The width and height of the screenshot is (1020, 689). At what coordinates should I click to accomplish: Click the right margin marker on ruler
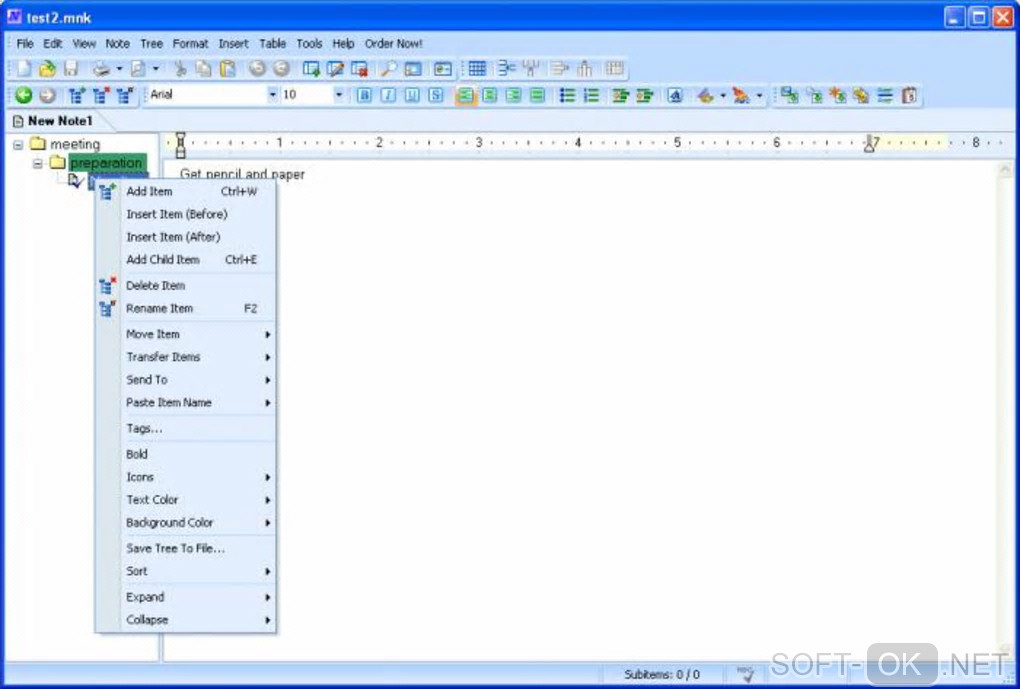(x=869, y=144)
